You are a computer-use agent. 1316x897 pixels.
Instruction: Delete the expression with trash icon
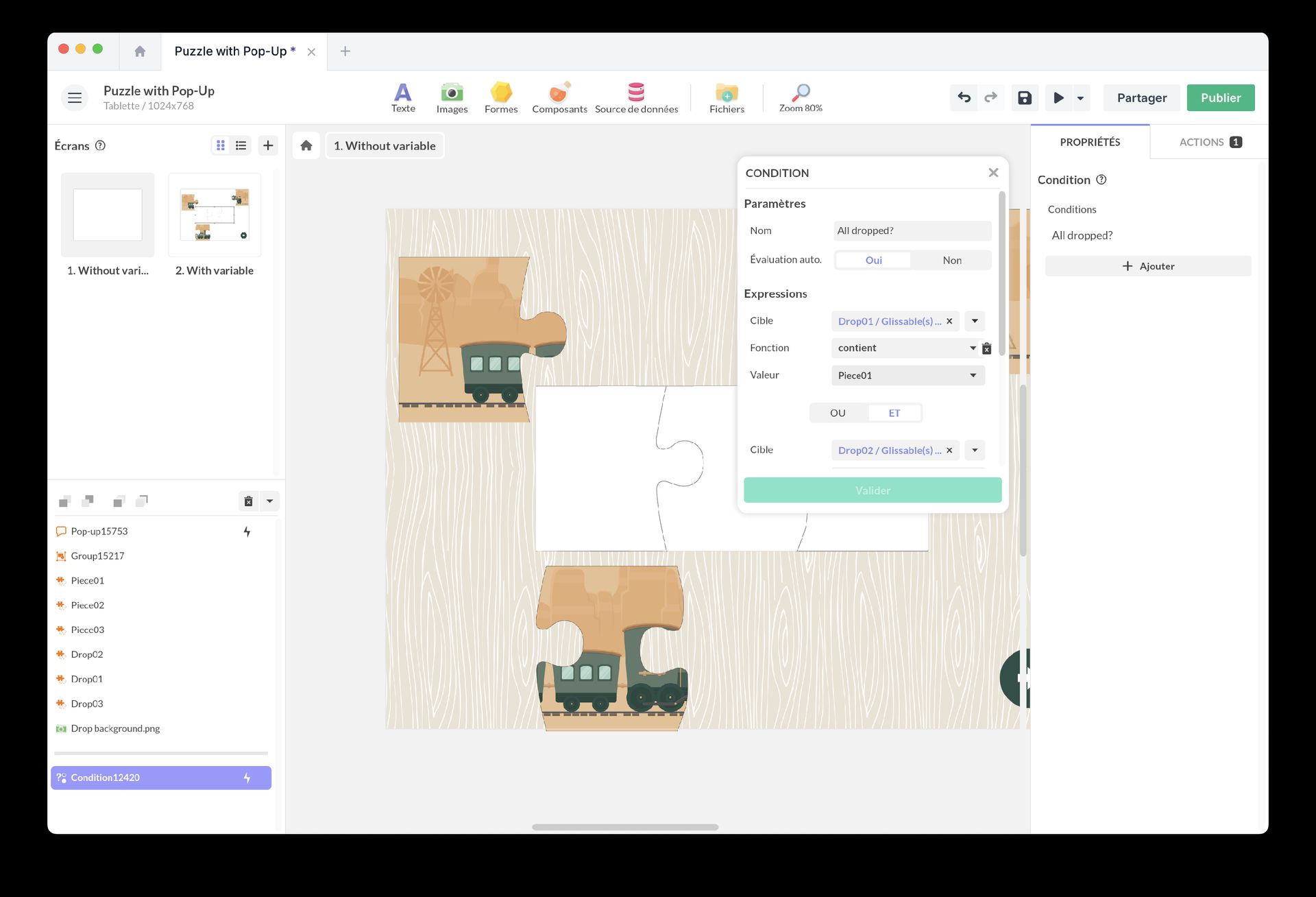click(x=986, y=348)
